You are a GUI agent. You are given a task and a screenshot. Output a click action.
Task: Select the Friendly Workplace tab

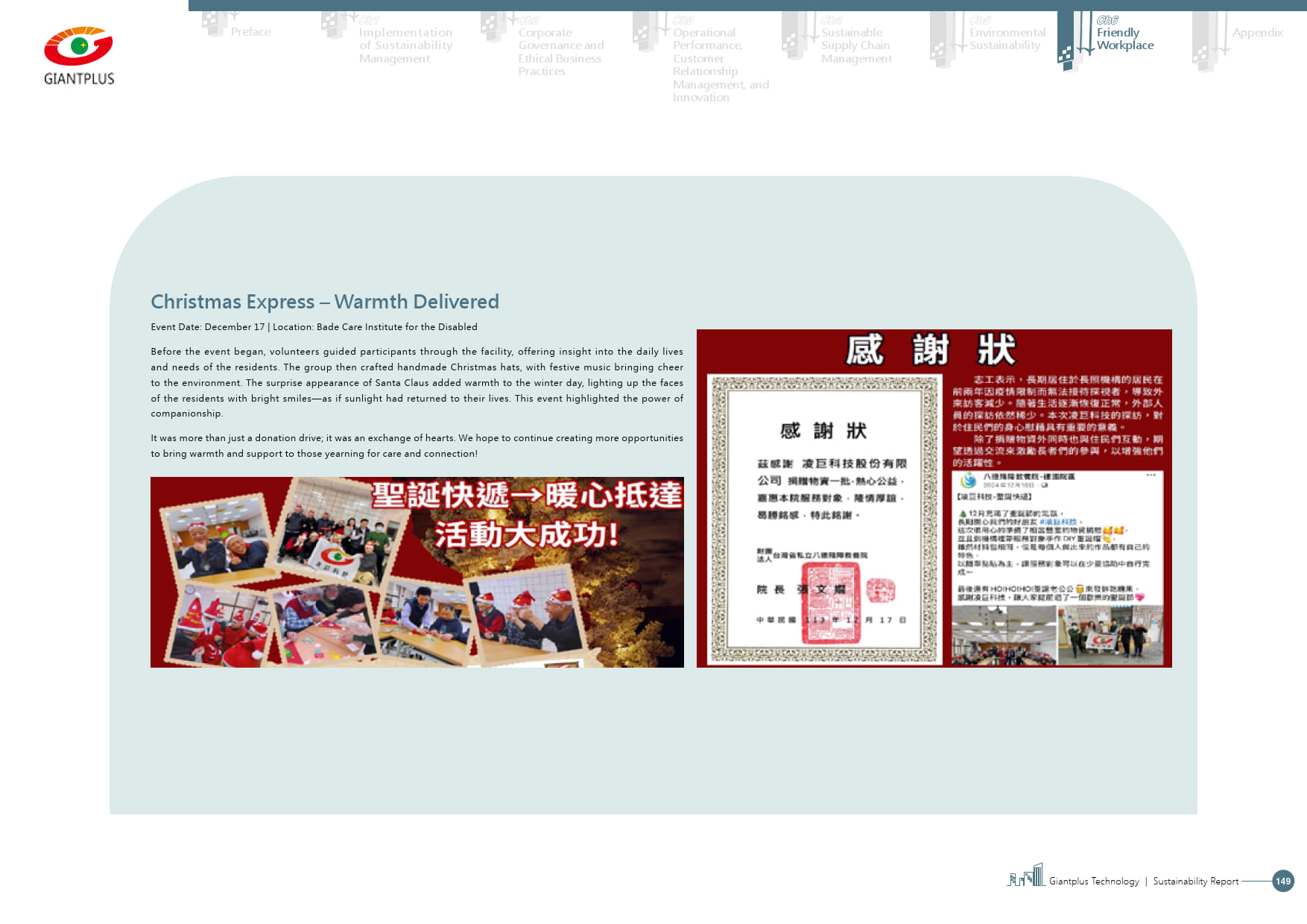click(1124, 39)
